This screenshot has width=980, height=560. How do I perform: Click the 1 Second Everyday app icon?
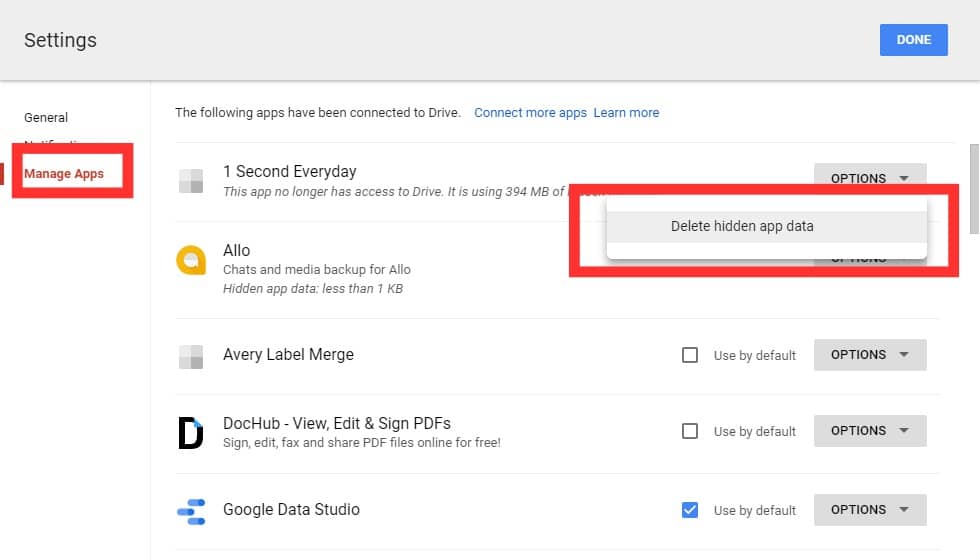191,181
